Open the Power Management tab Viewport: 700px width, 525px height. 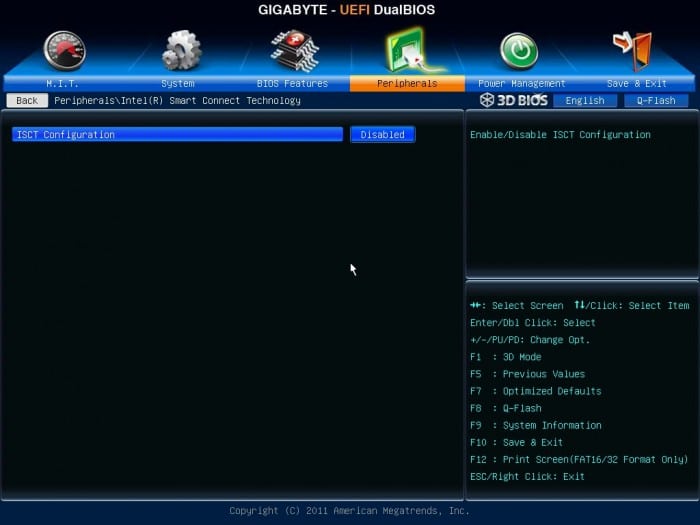(521, 83)
